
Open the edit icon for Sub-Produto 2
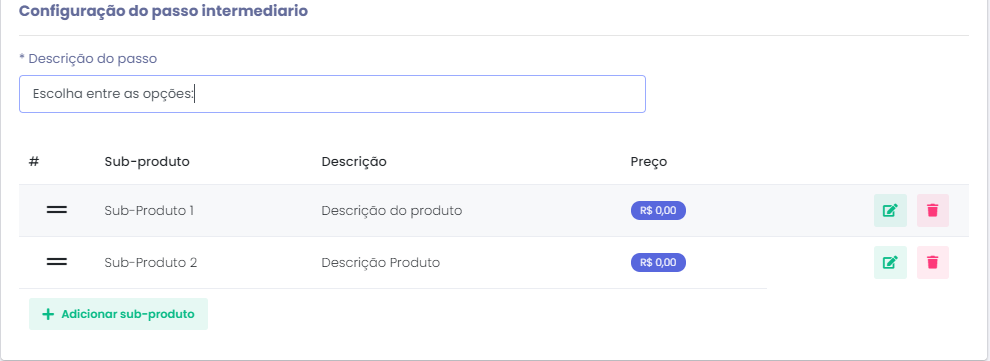pos(890,263)
